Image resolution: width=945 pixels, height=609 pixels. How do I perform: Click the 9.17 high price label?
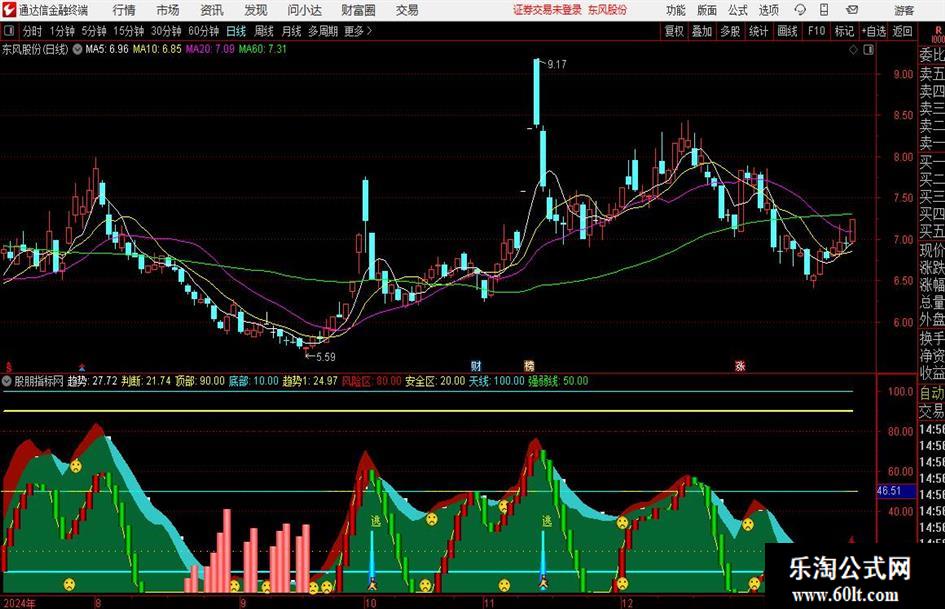point(557,65)
